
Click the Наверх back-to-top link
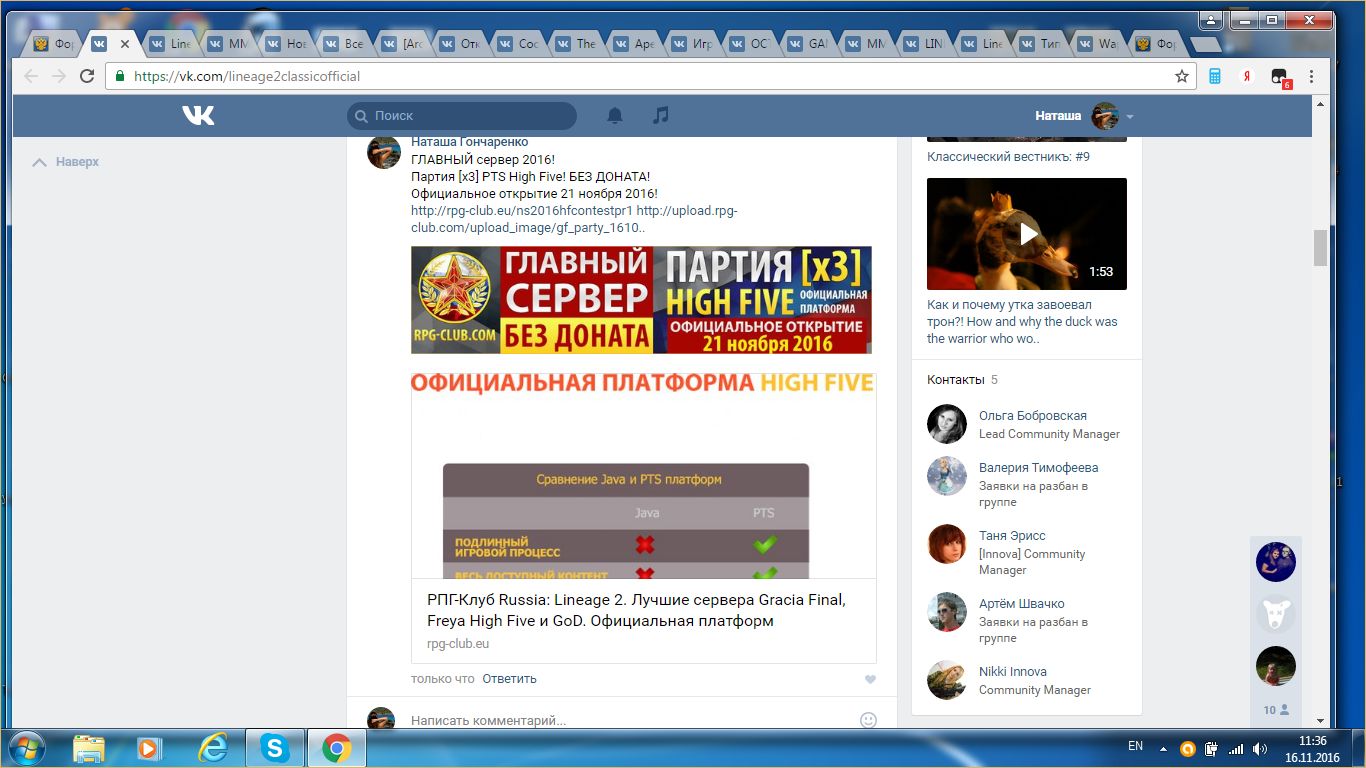point(66,162)
